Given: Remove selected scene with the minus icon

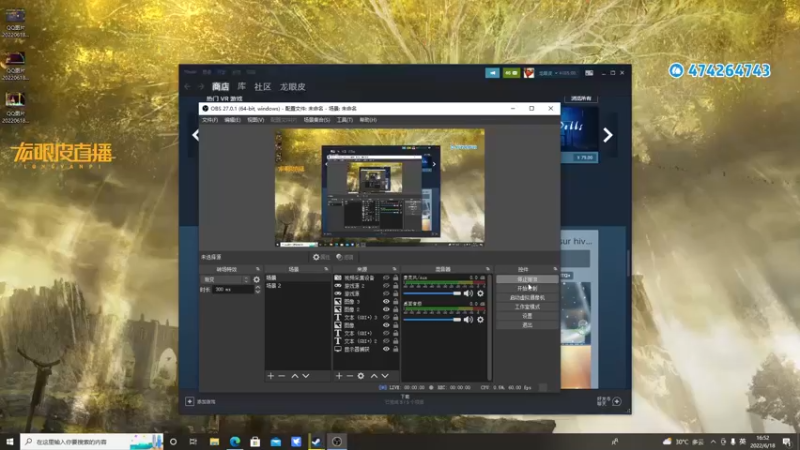Looking at the screenshot, I should click(282, 376).
